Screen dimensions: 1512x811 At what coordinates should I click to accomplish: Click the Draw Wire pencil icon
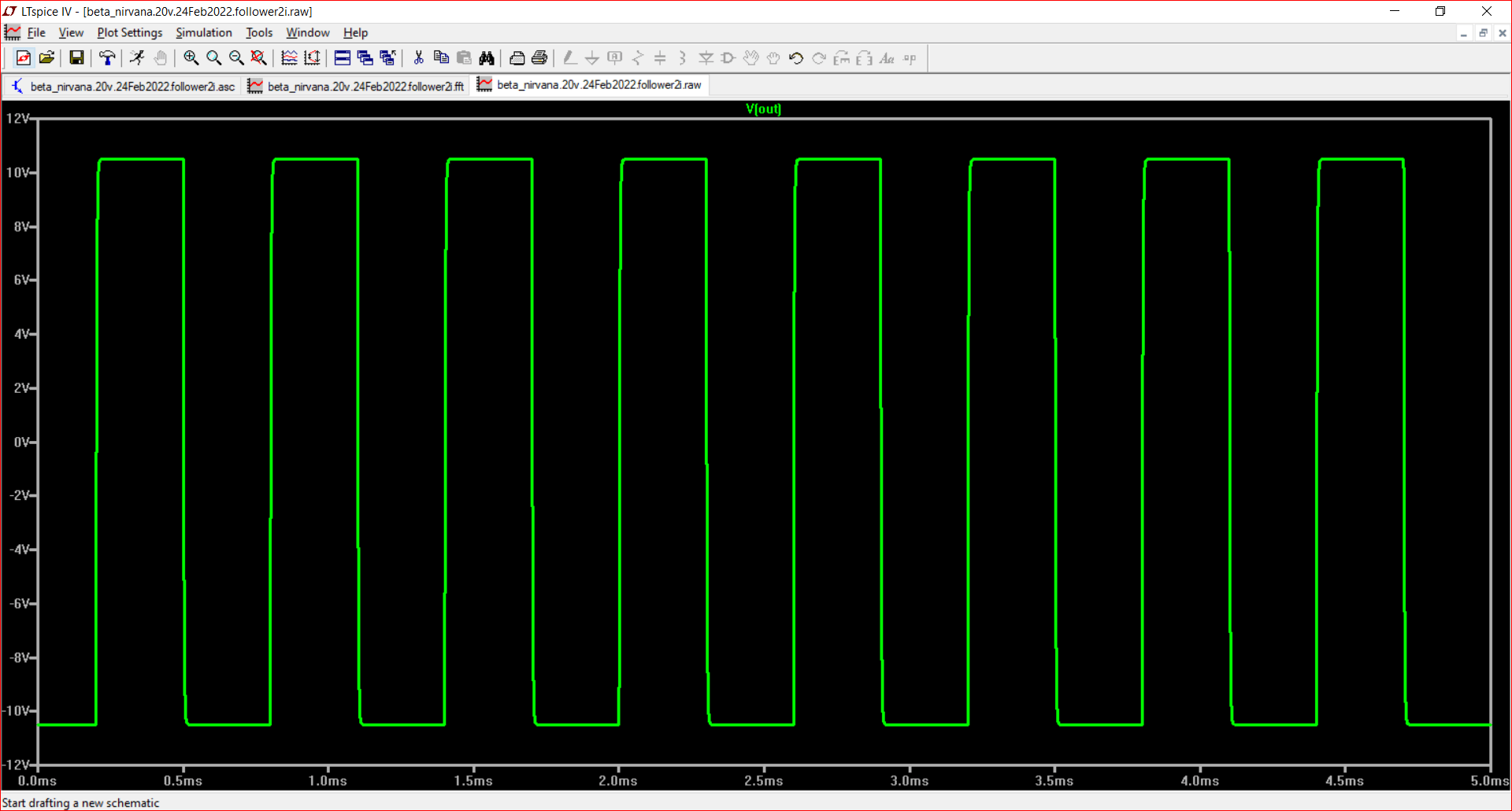(569, 58)
